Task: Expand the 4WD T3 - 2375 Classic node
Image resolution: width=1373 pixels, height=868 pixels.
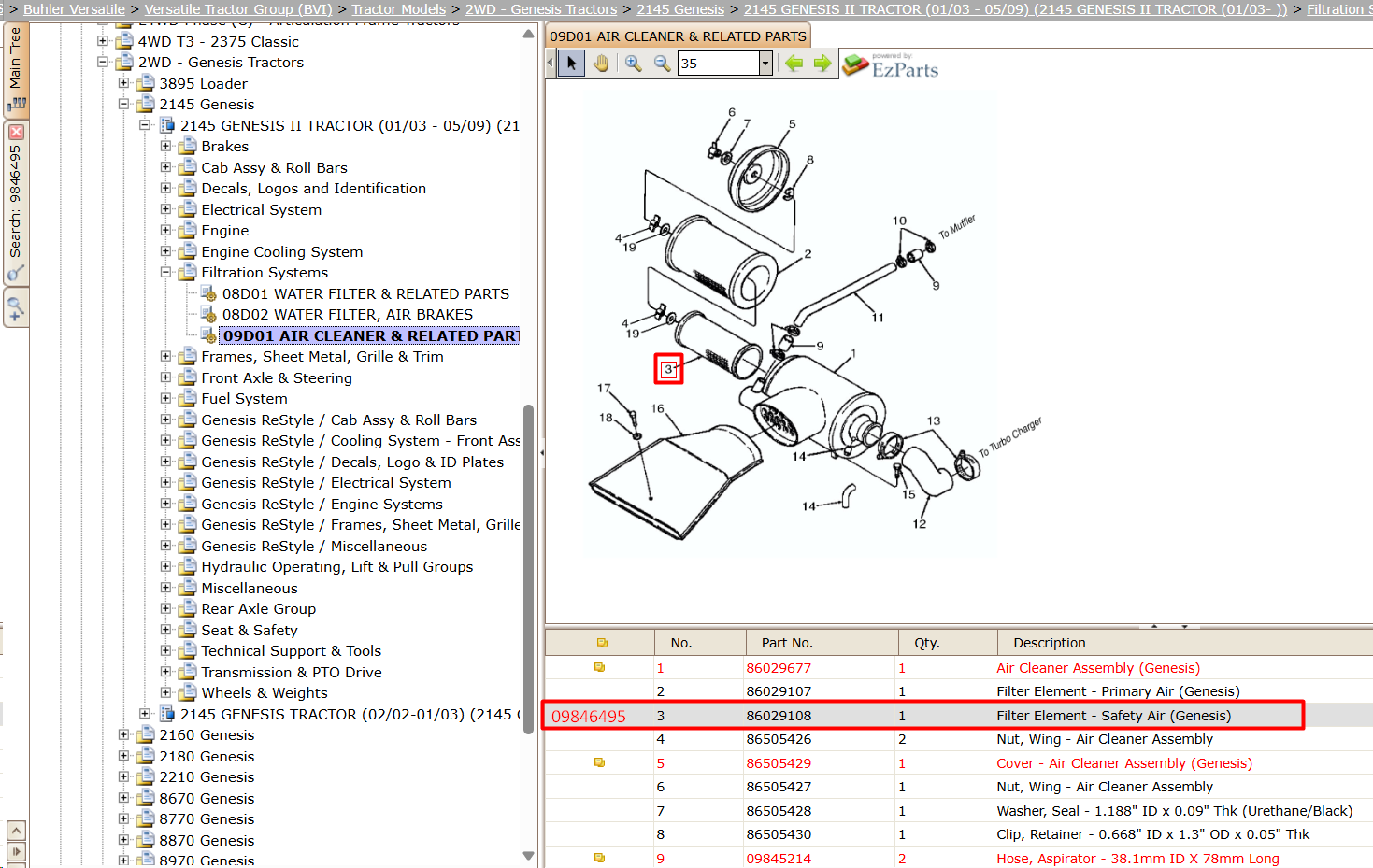Action: point(103,41)
